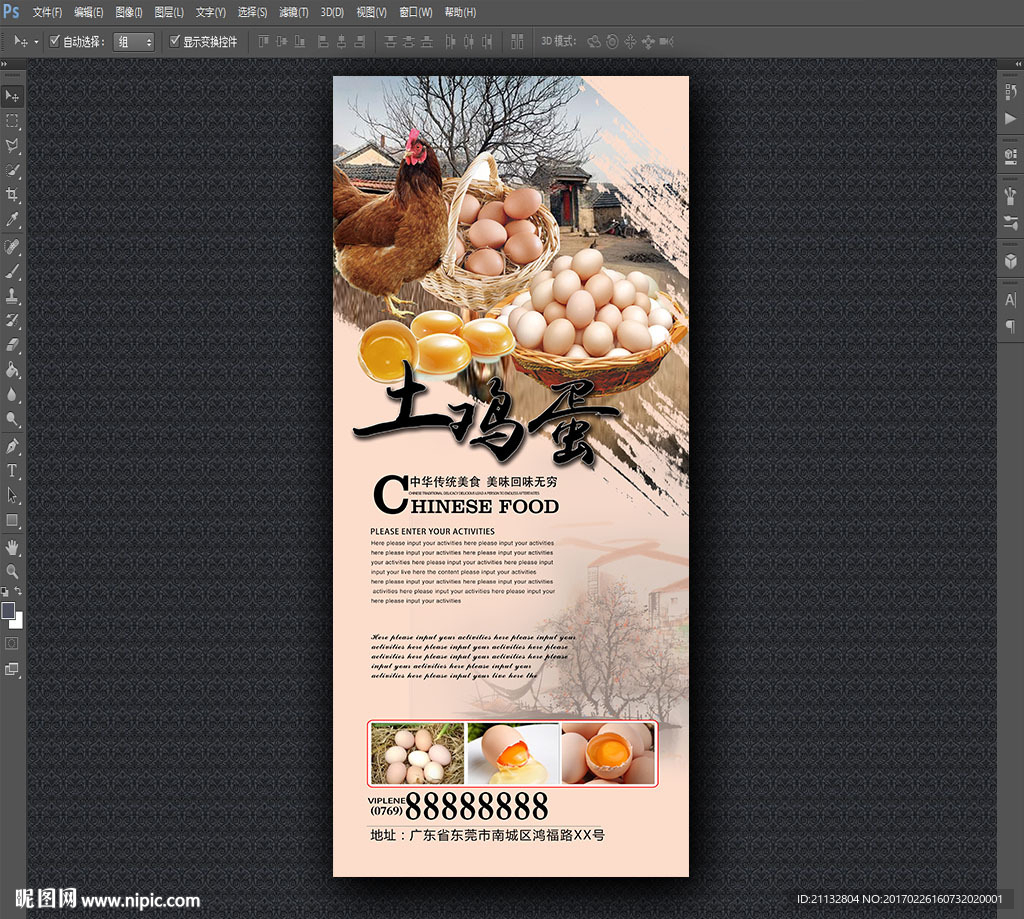
Task: Expand the Move tool preset picker arrow
Action: tap(37, 42)
